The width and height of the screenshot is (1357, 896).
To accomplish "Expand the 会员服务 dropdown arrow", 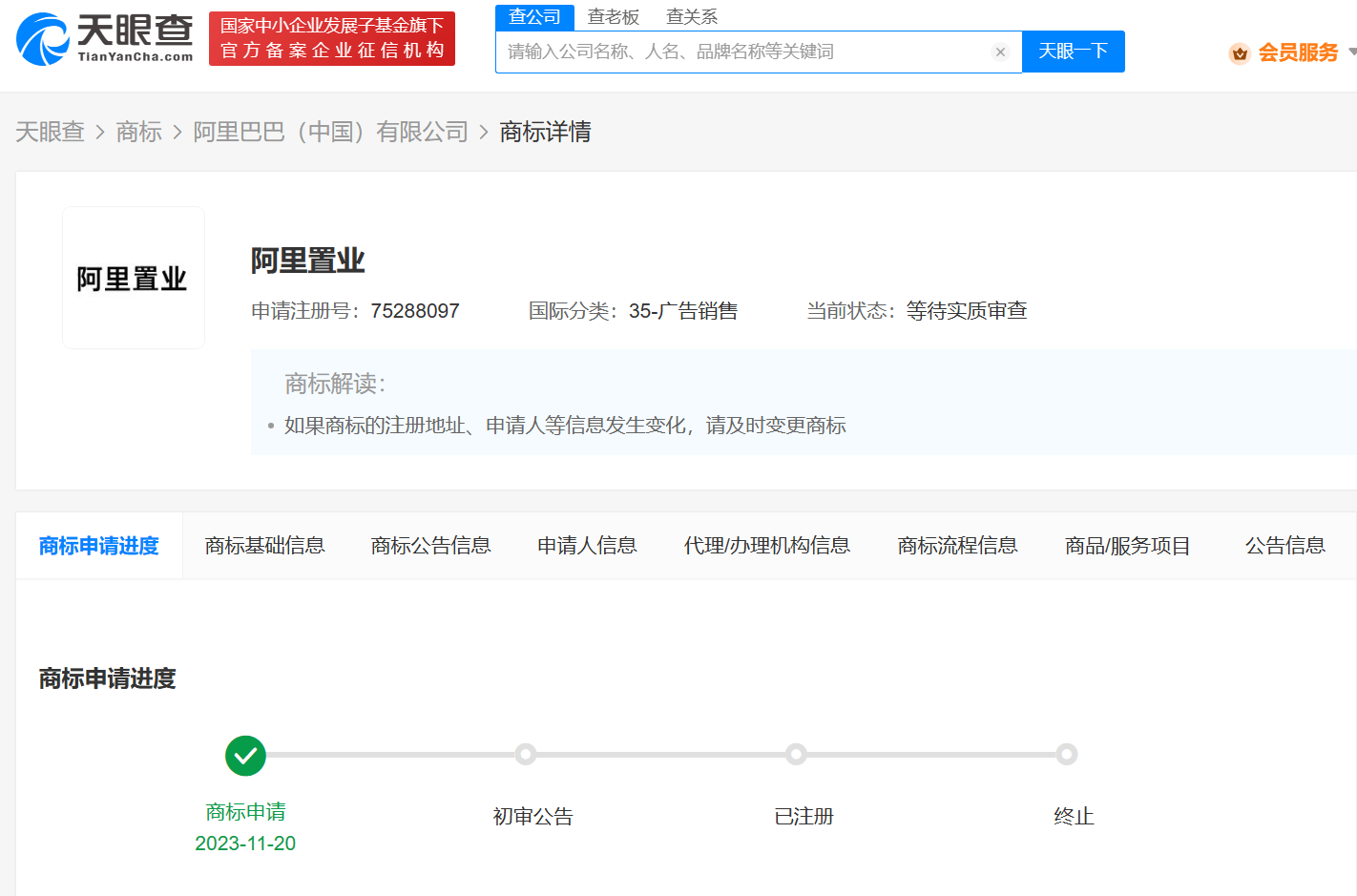I will 1351,52.
